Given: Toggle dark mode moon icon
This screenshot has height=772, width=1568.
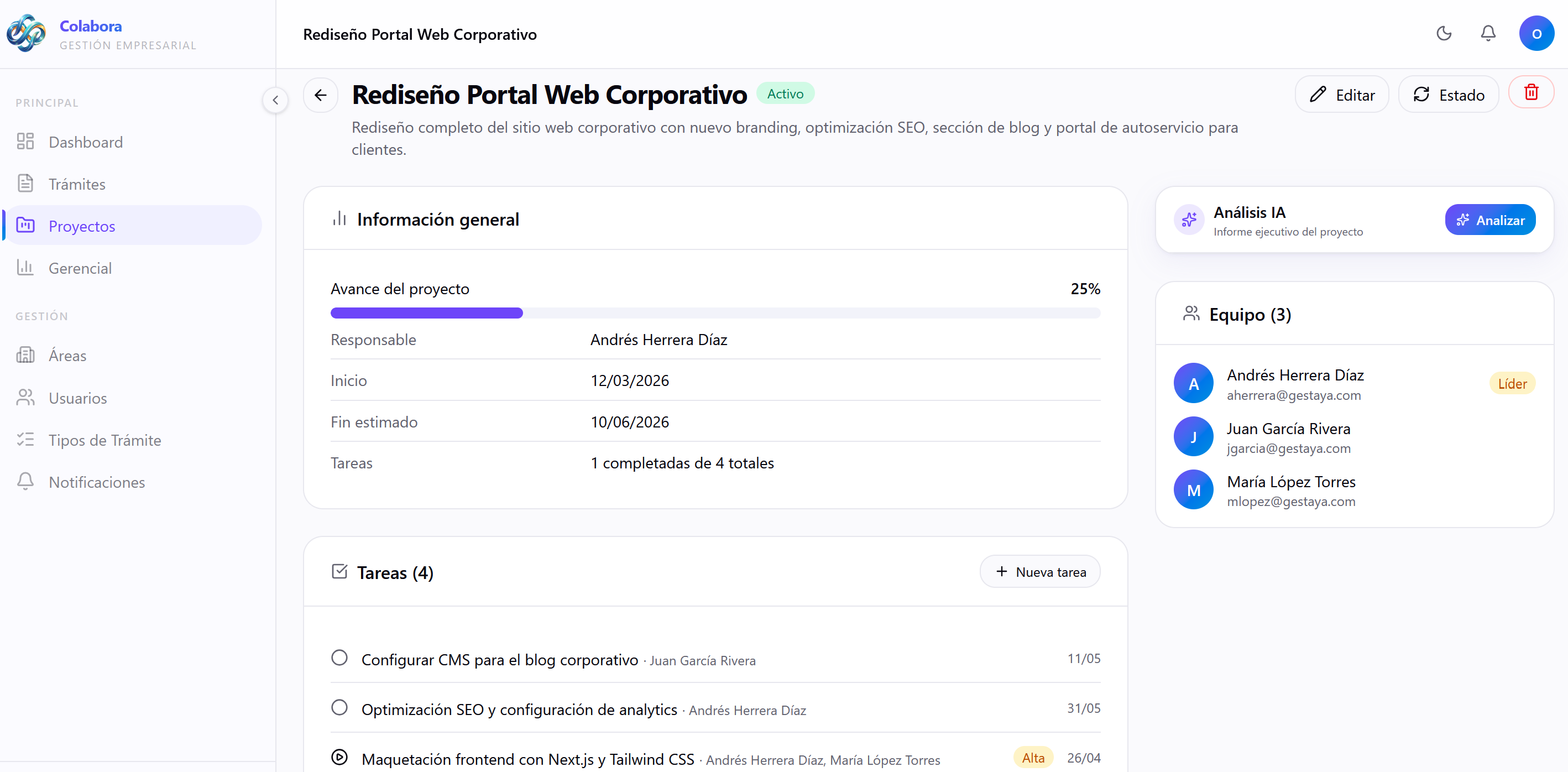Looking at the screenshot, I should pyautogui.click(x=1444, y=34).
